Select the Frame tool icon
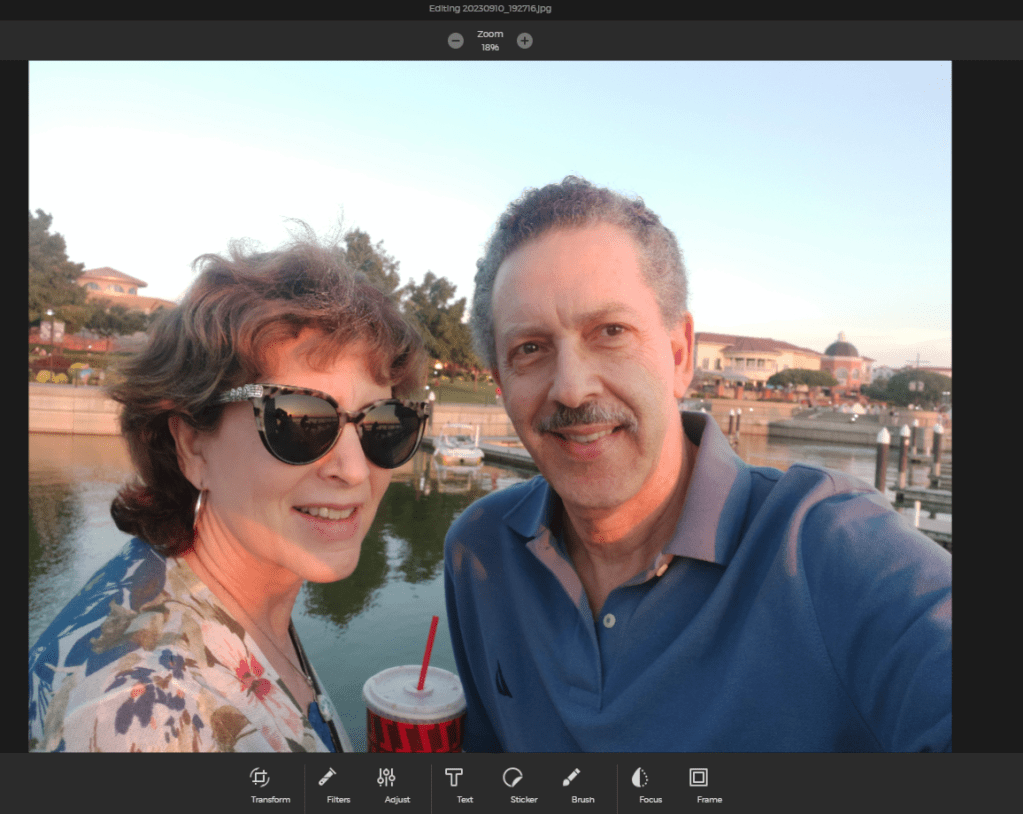 point(698,777)
